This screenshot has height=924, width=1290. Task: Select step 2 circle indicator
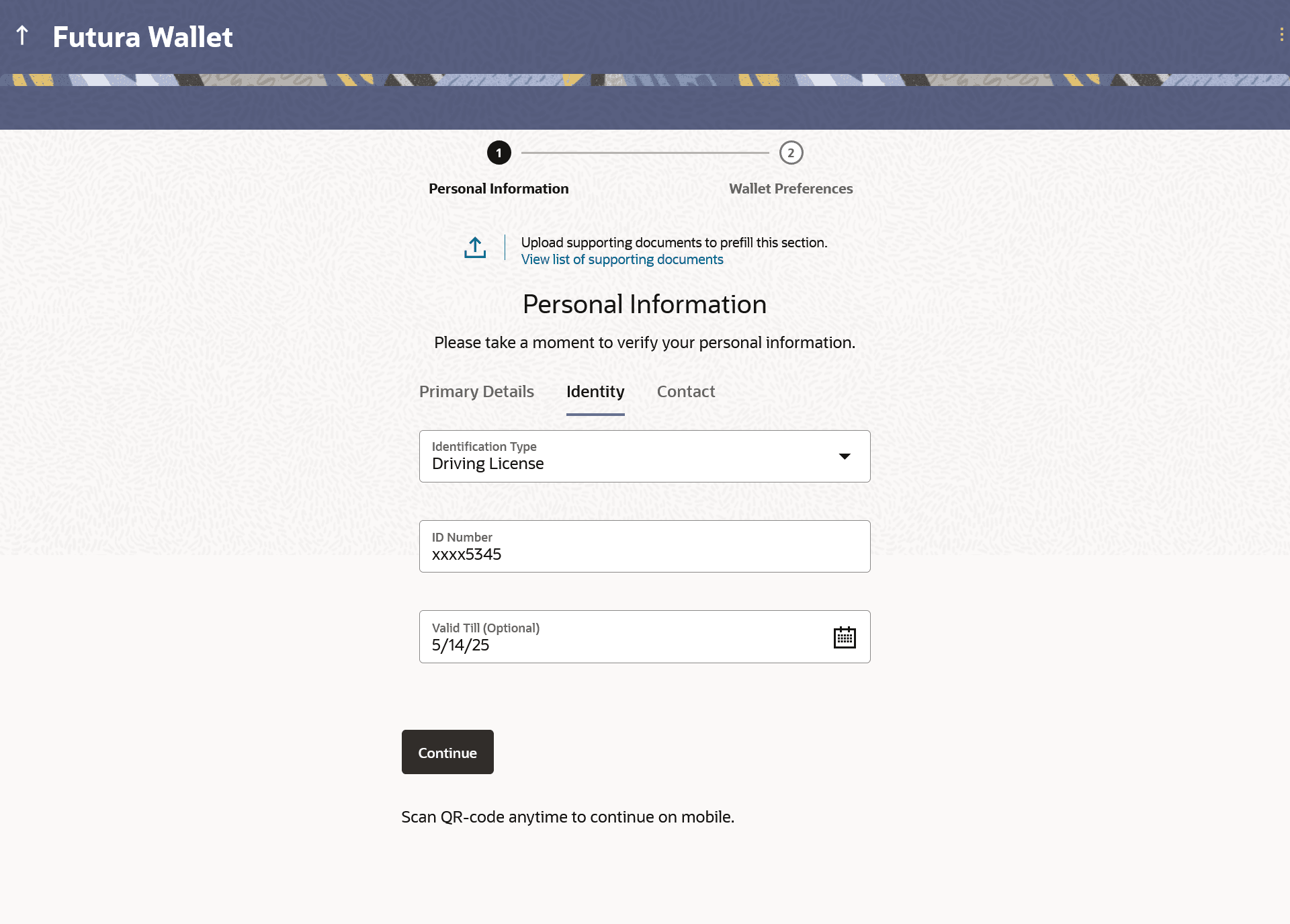(x=791, y=153)
